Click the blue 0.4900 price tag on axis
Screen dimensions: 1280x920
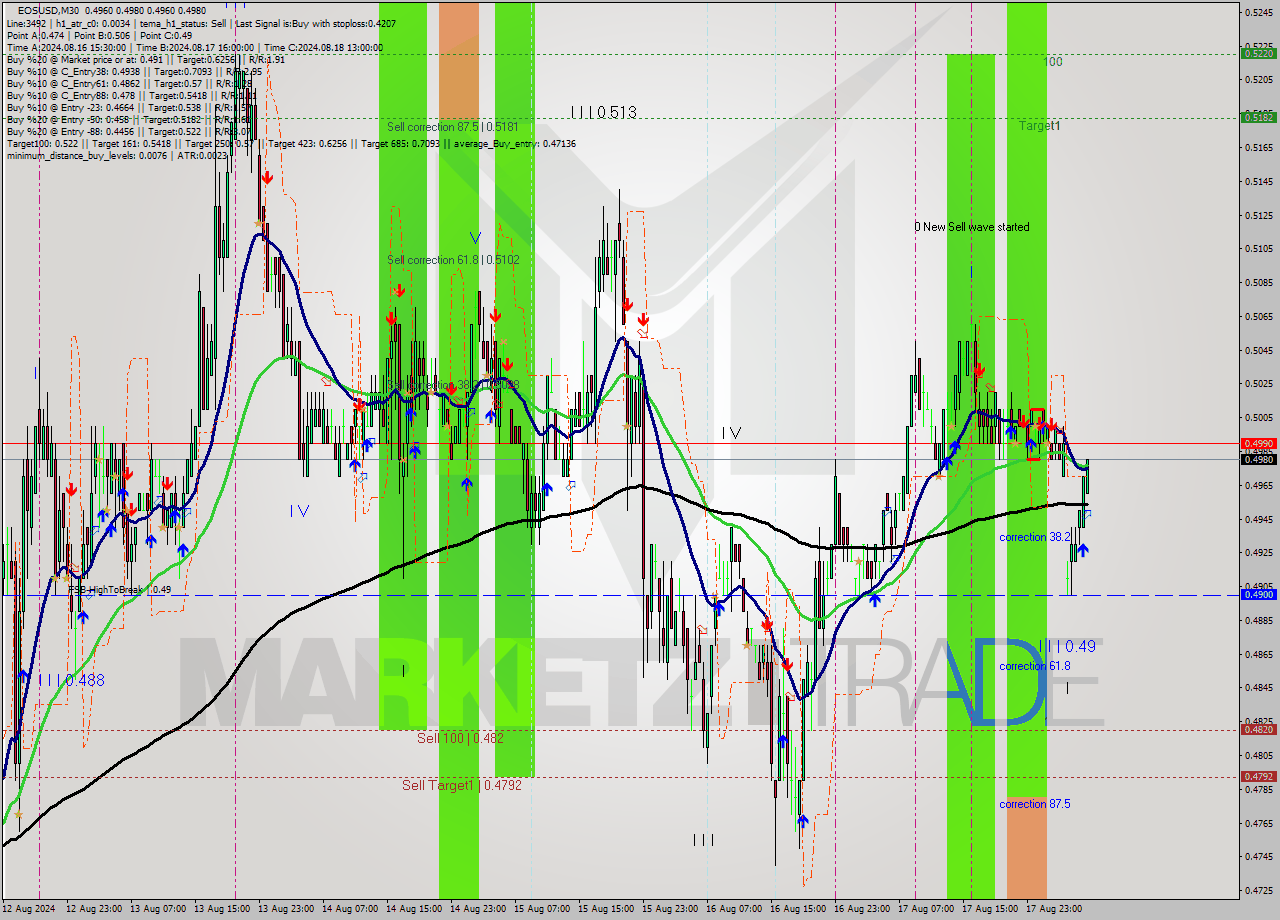click(x=1258, y=594)
